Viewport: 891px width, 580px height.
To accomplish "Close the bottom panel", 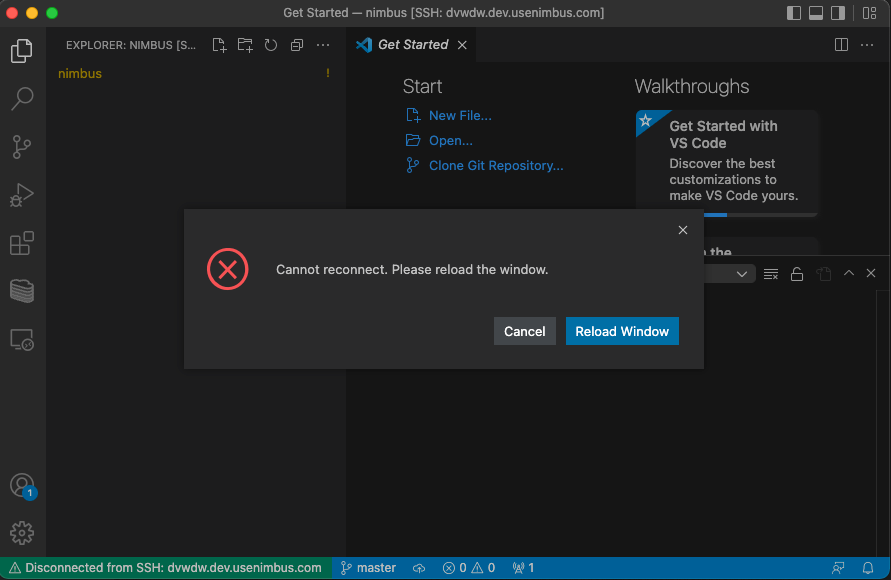I will click(871, 273).
